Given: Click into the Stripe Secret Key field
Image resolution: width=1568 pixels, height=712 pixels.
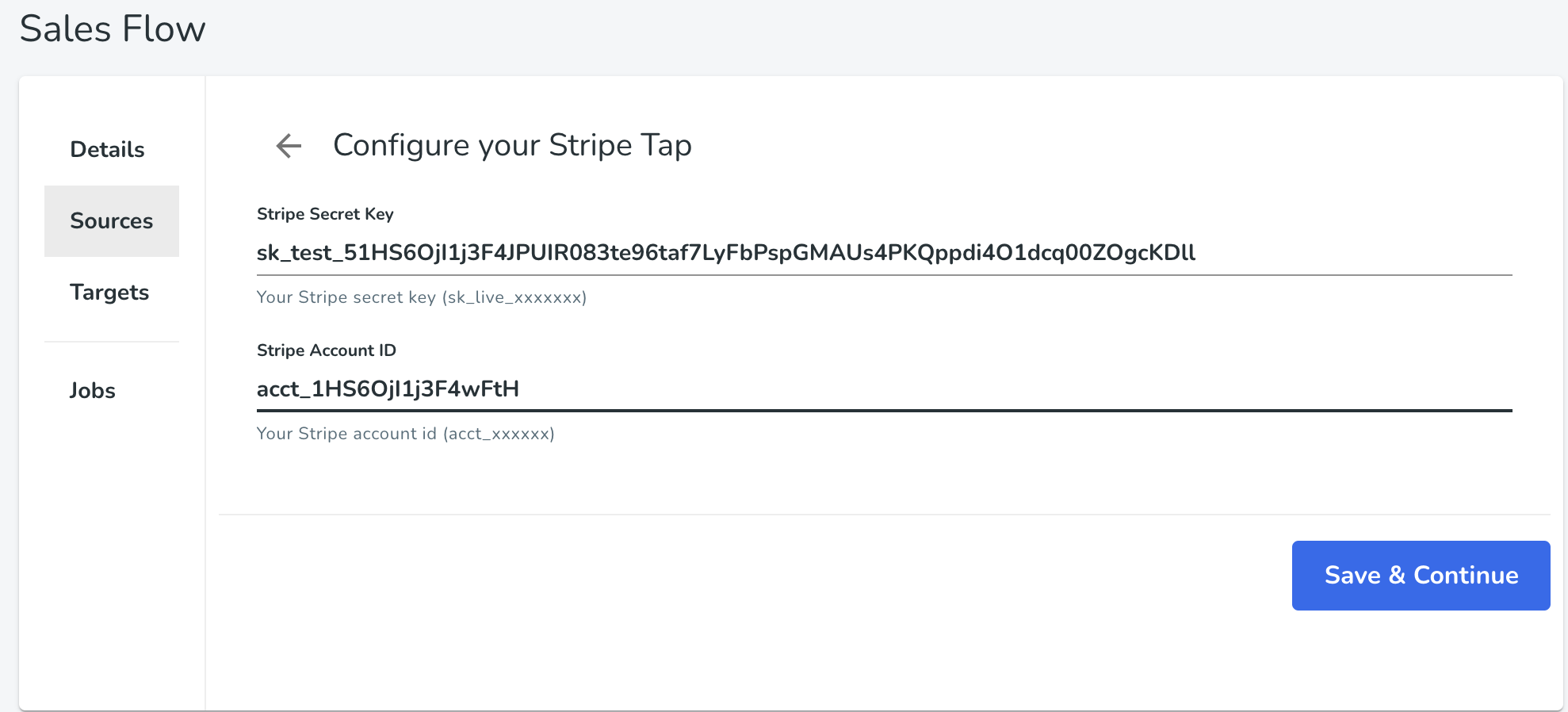Looking at the screenshot, I should [885, 253].
